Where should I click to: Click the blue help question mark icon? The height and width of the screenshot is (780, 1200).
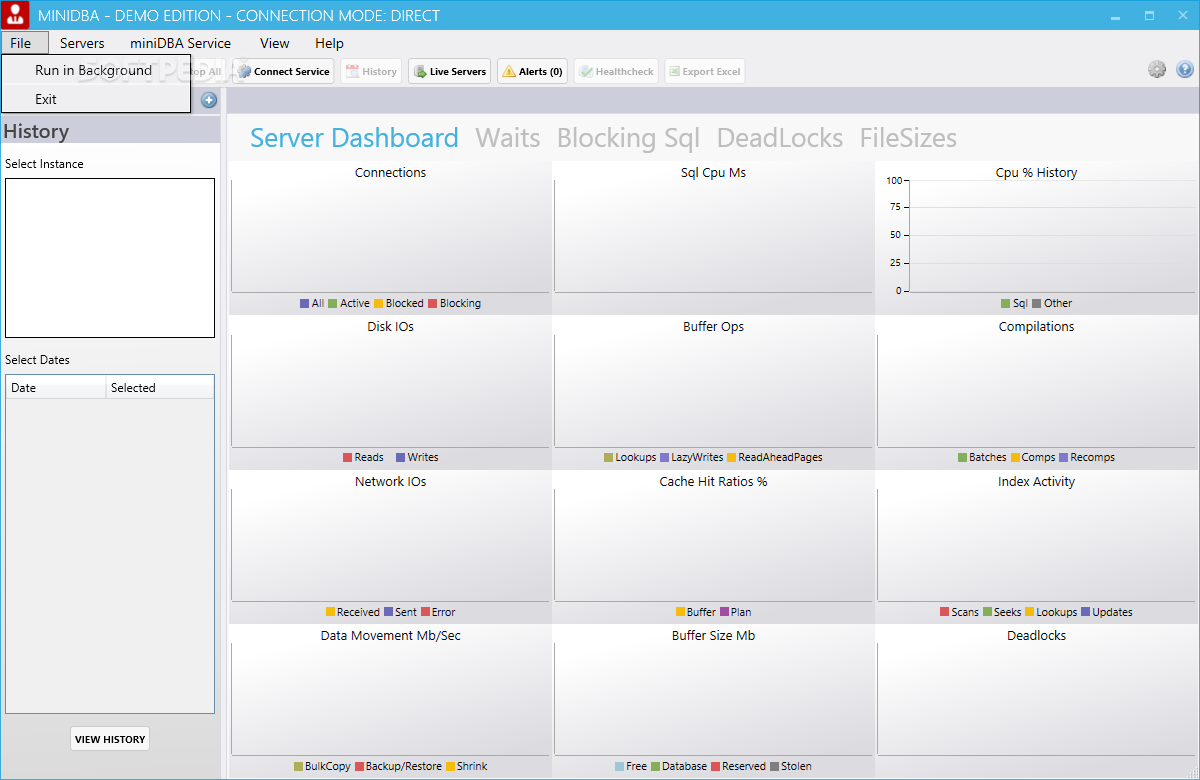(x=1185, y=69)
